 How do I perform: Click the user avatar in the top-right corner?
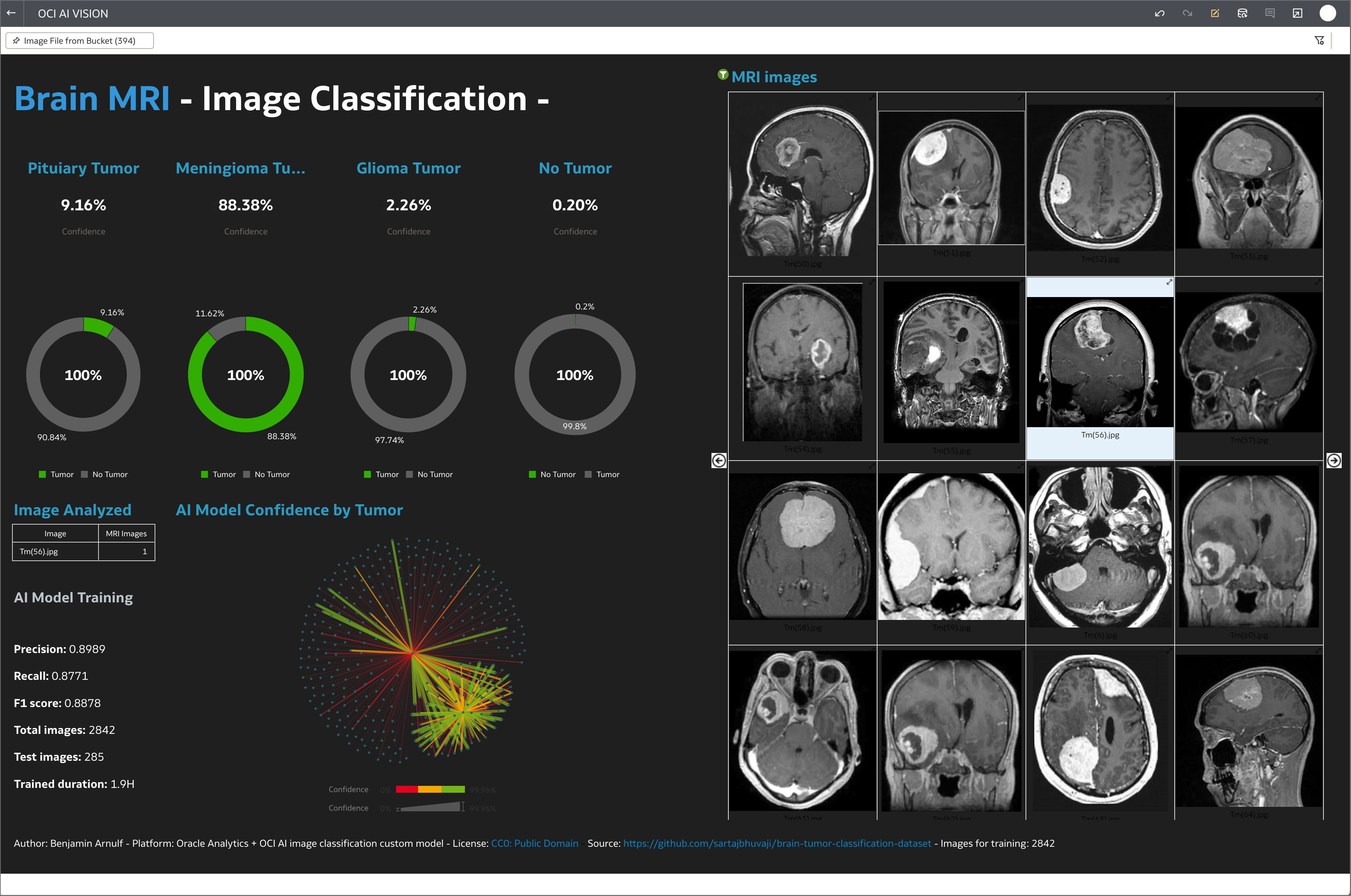(x=1328, y=13)
